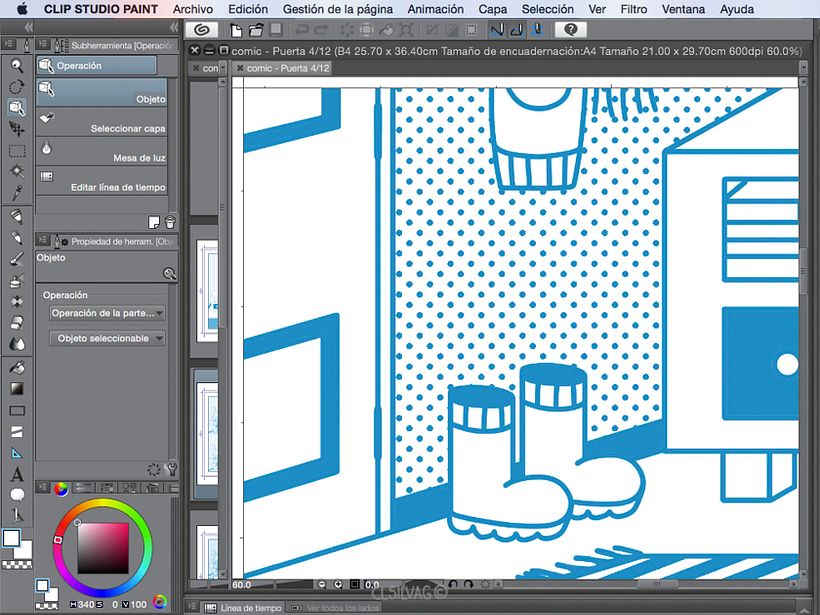Select the Zoom magnifier tool
This screenshot has width=820, height=615.
[16, 65]
